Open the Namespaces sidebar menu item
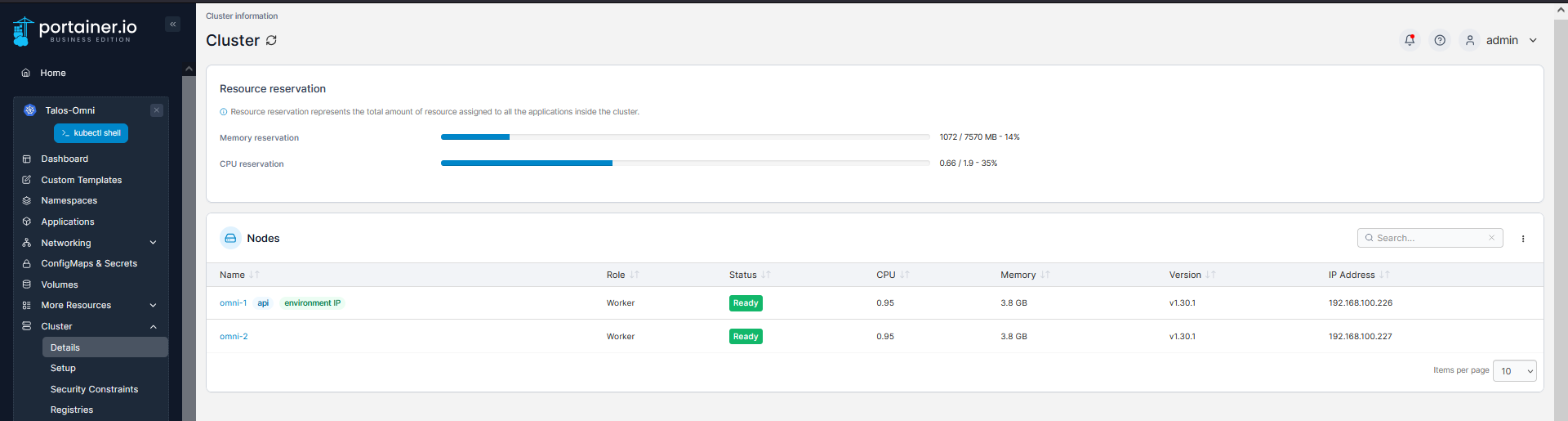The image size is (1568, 421). (69, 200)
